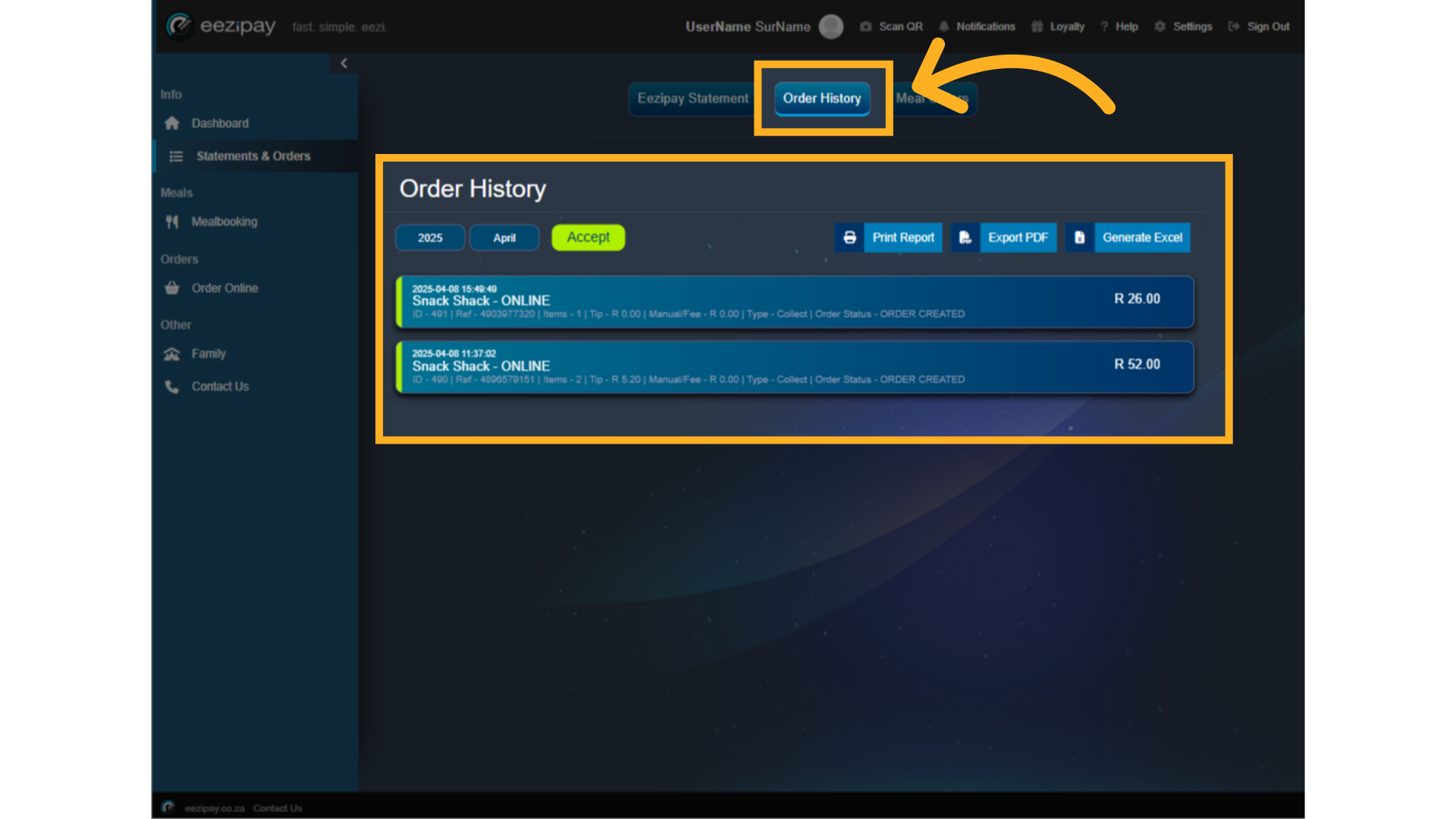Open the R 52.00 Snack Shack order entry
This screenshot has width=1456, height=819.
[x=793, y=366]
